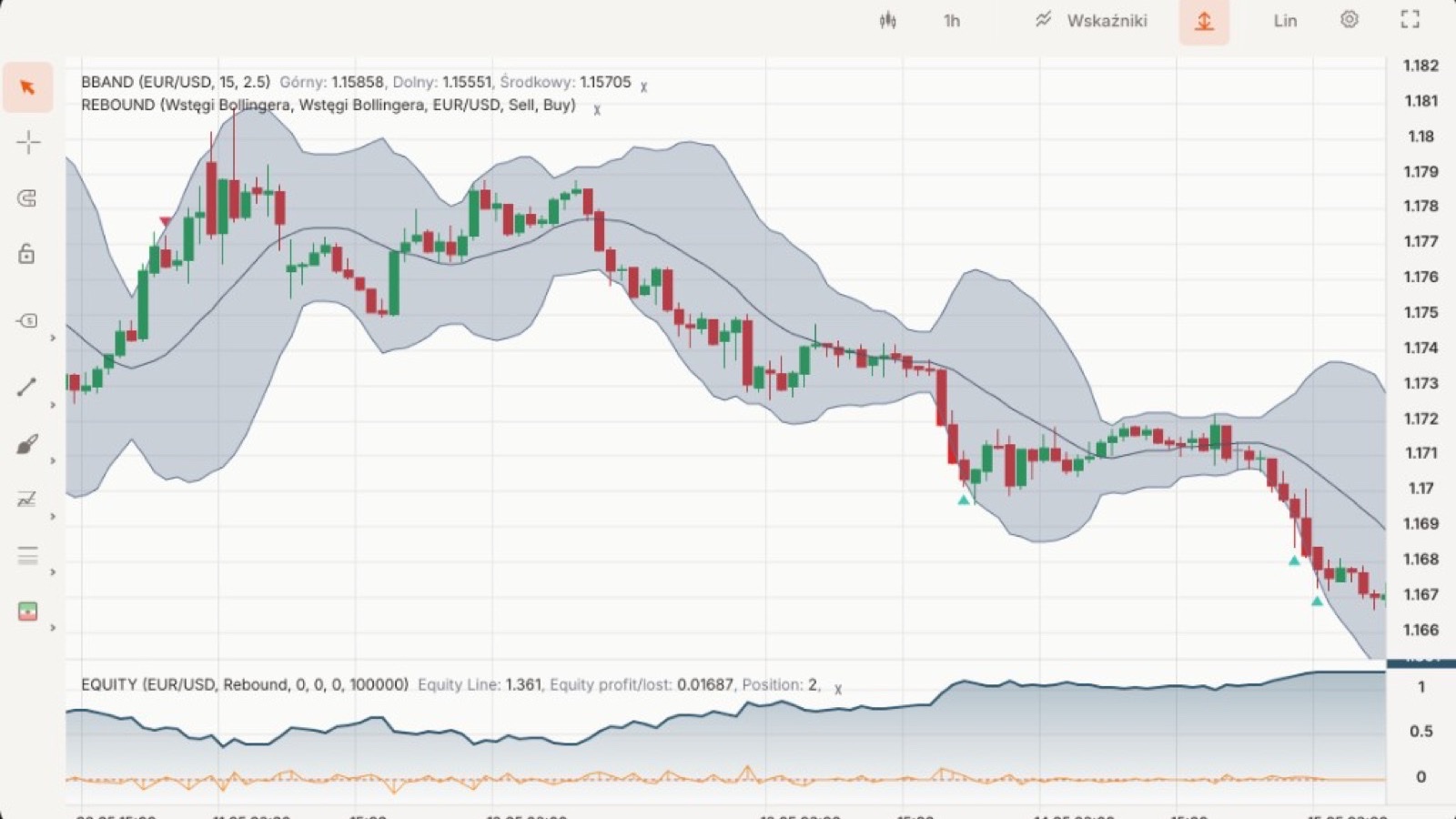This screenshot has height=819, width=1456.
Task: Click the Equity Line value 1.361
Action: point(523,684)
